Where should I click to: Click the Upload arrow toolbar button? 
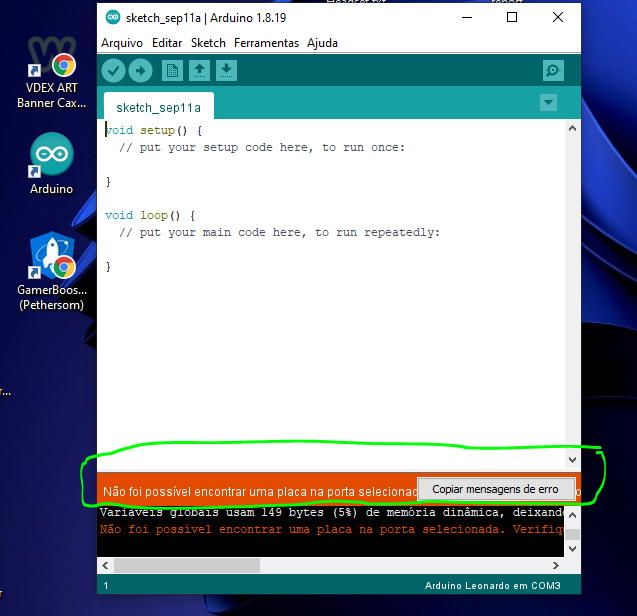pyautogui.click(x=140, y=71)
